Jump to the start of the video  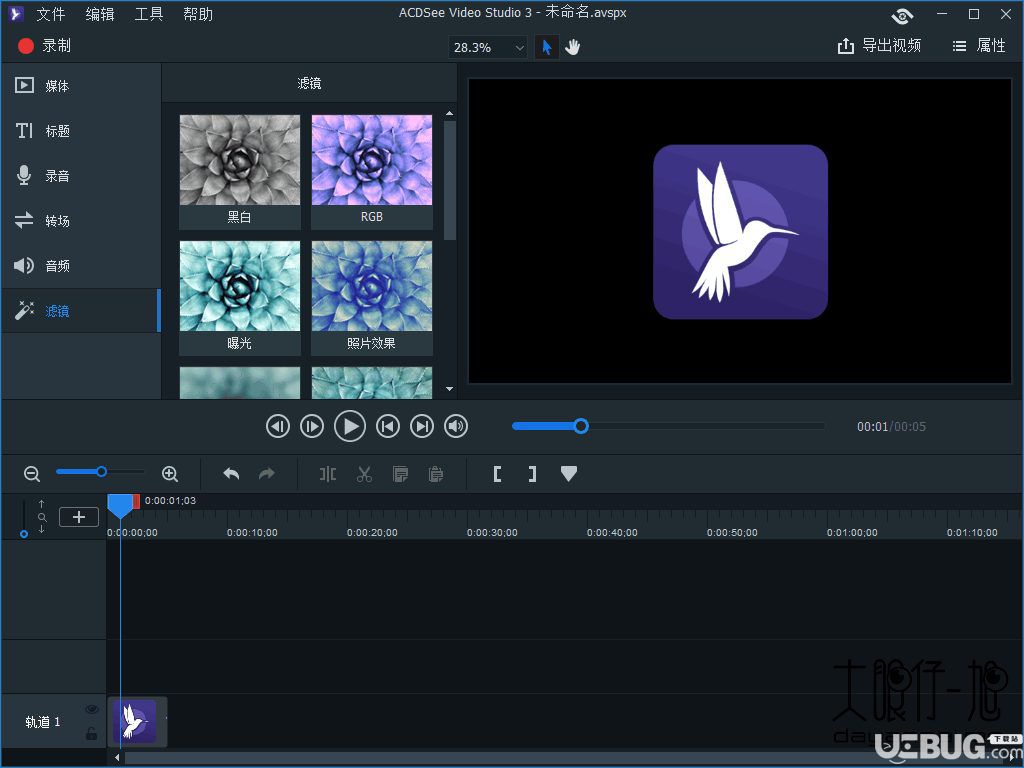point(388,426)
